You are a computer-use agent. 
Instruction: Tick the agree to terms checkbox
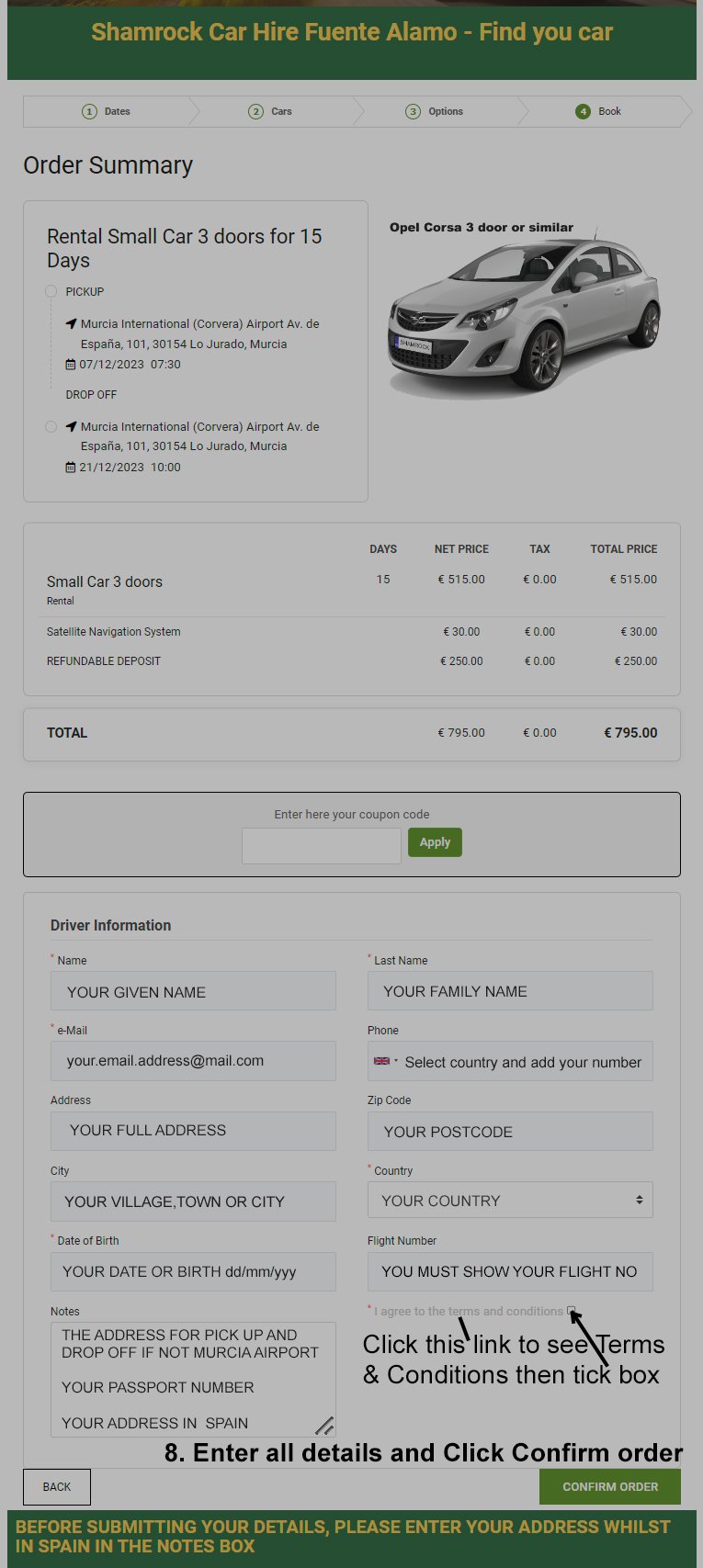point(572,1311)
